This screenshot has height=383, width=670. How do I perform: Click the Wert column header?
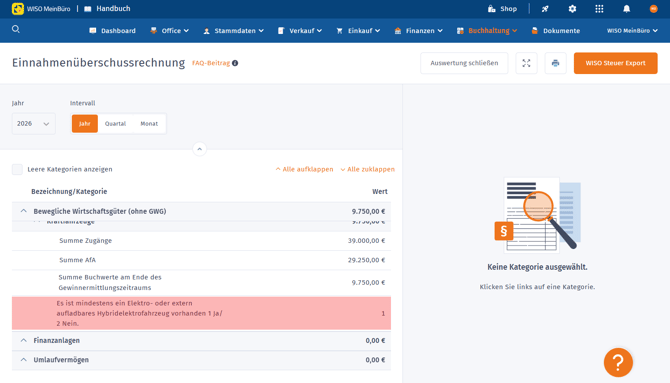(x=379, y=192)
